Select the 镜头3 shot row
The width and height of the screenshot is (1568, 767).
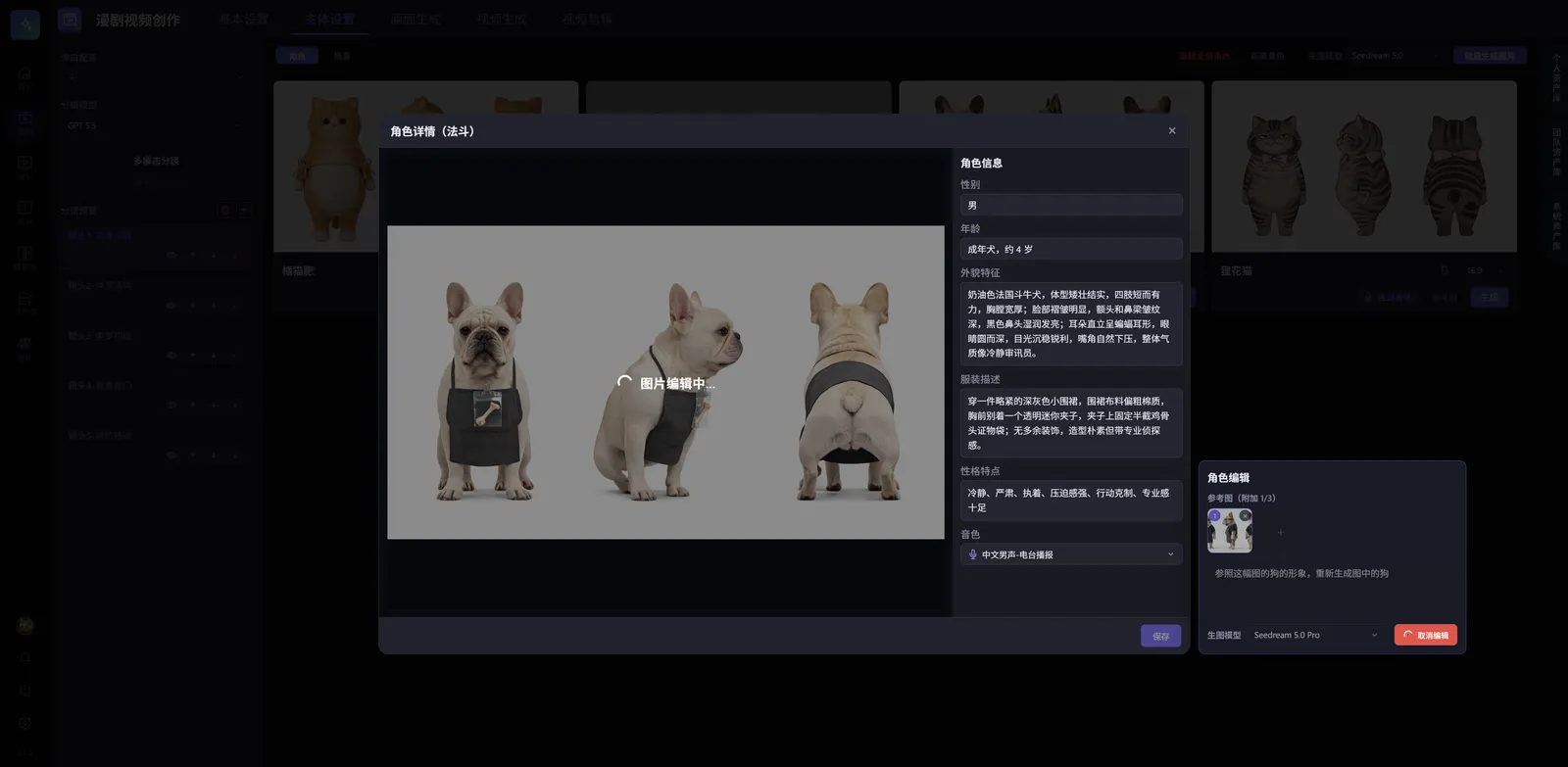click(155, 345)
